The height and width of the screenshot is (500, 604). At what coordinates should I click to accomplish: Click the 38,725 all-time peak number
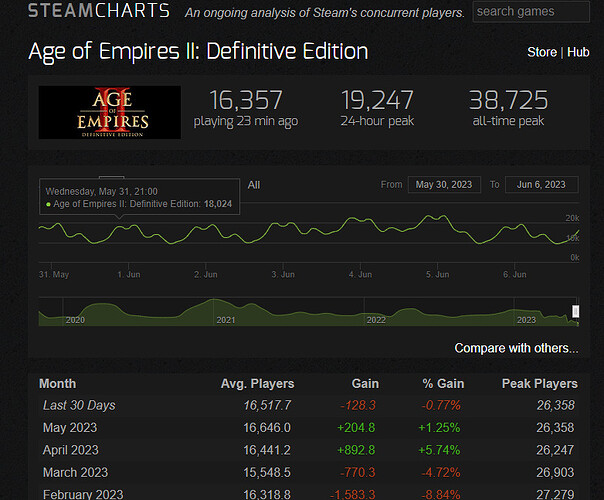(508, 100)
